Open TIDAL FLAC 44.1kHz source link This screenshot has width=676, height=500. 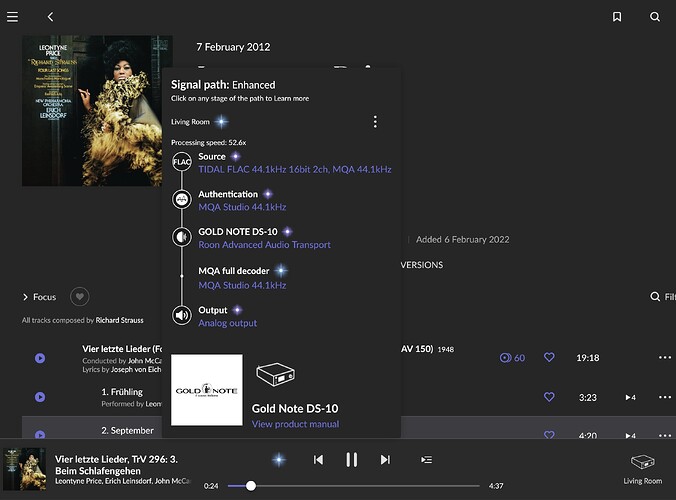tap(295, 169)
